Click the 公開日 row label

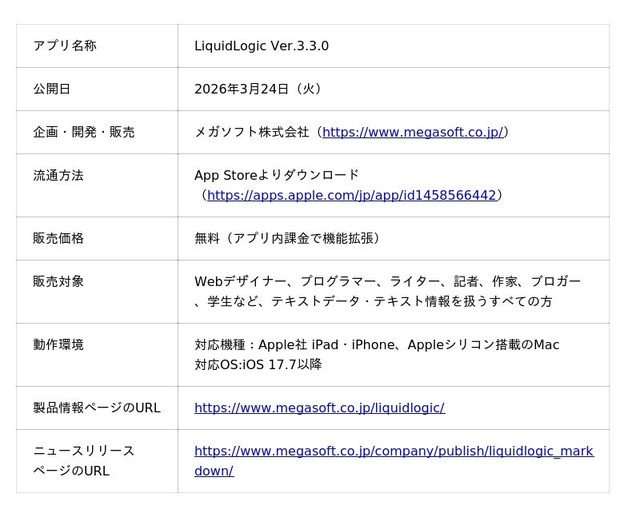pos(52,89)
